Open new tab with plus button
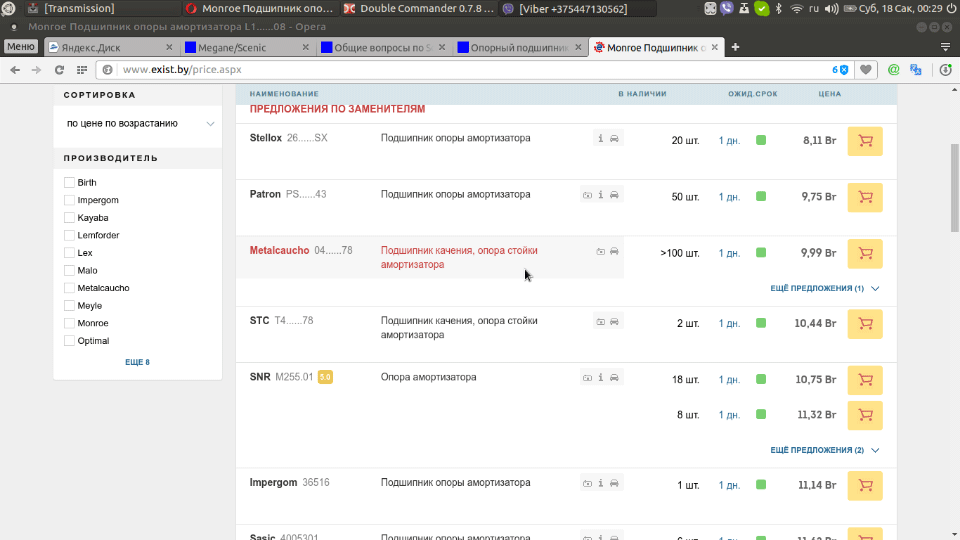Screen dimensions: 960x540 [735, 47]
